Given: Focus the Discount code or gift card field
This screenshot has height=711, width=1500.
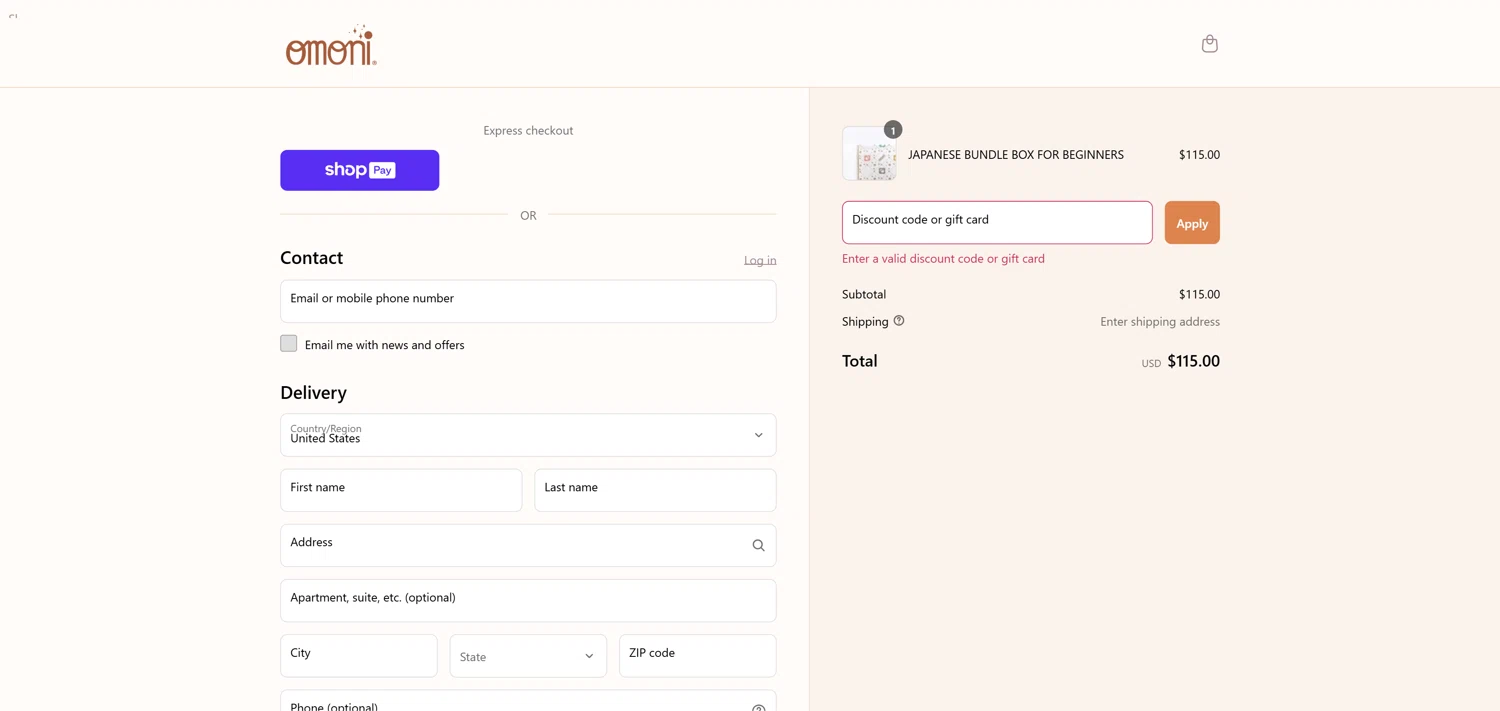Looking at the screenshot, I should (997, 222).
